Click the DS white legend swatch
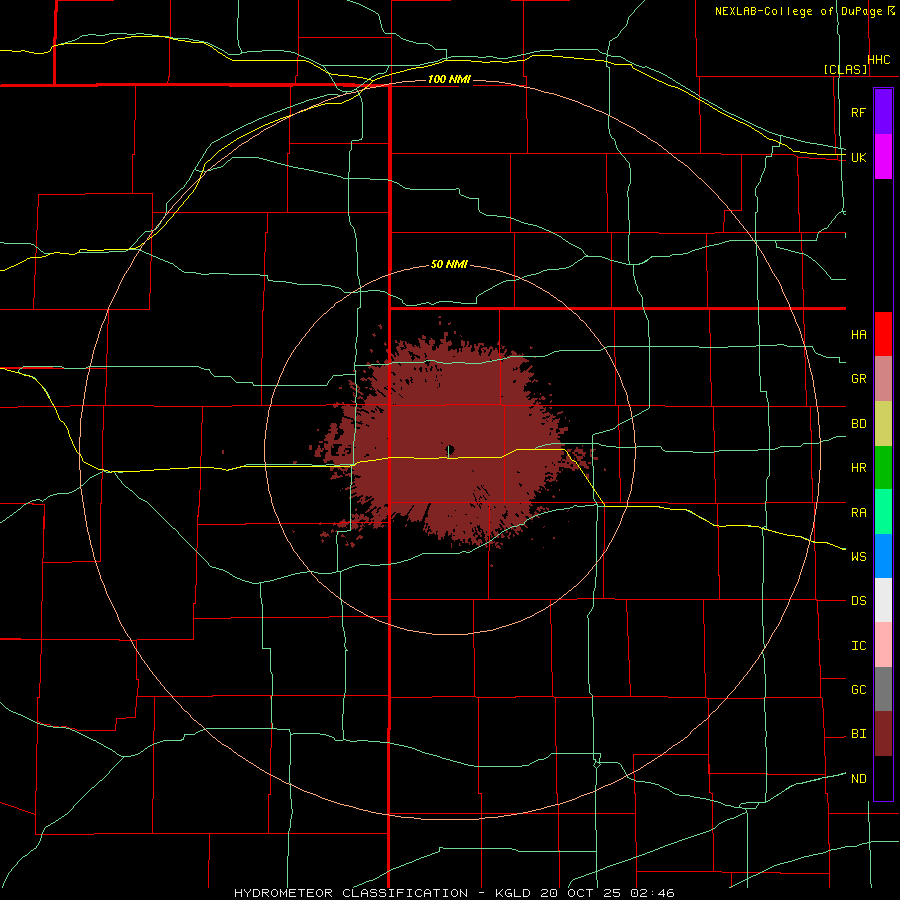This screenshot has height=900, width=900. (x=883, y=600)
